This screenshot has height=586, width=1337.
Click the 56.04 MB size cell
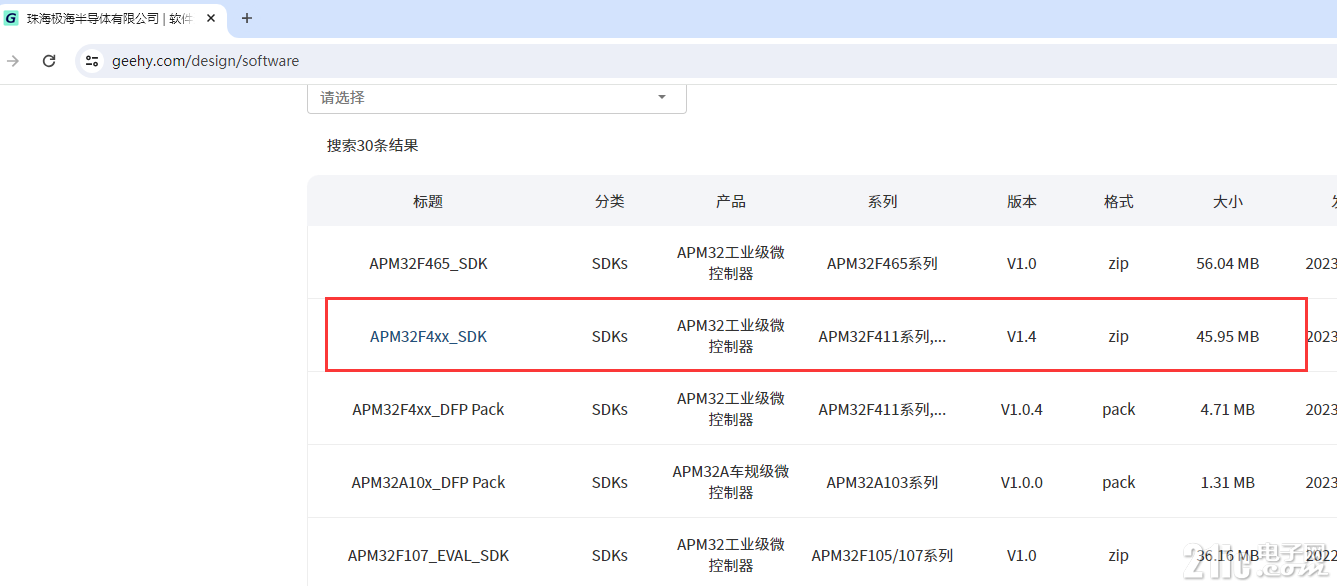pyautogui.click(x=1228, y=264)
